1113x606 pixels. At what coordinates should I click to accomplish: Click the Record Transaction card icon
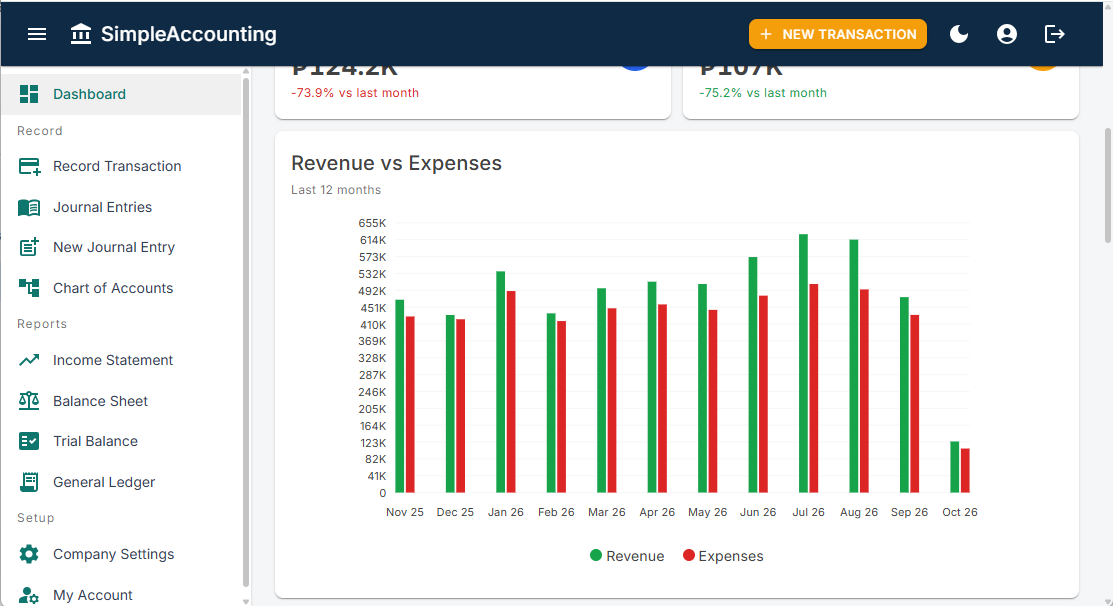click(29, 166)
